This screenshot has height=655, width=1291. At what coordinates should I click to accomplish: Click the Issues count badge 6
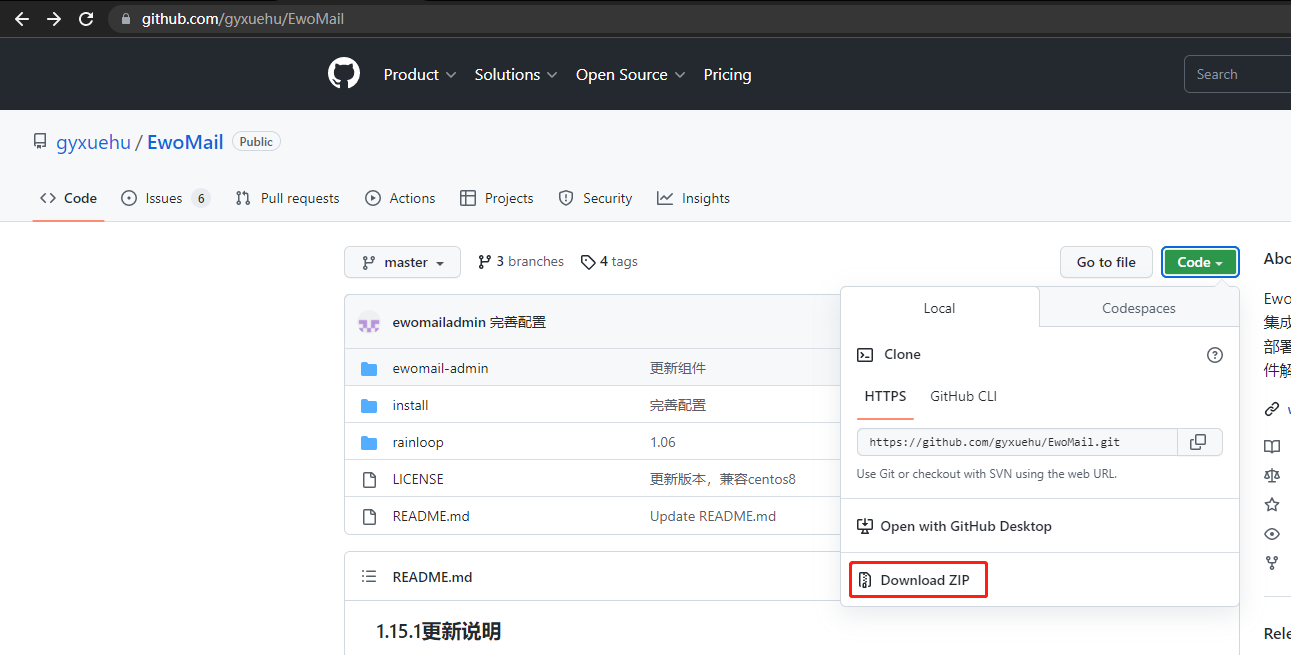201,198
